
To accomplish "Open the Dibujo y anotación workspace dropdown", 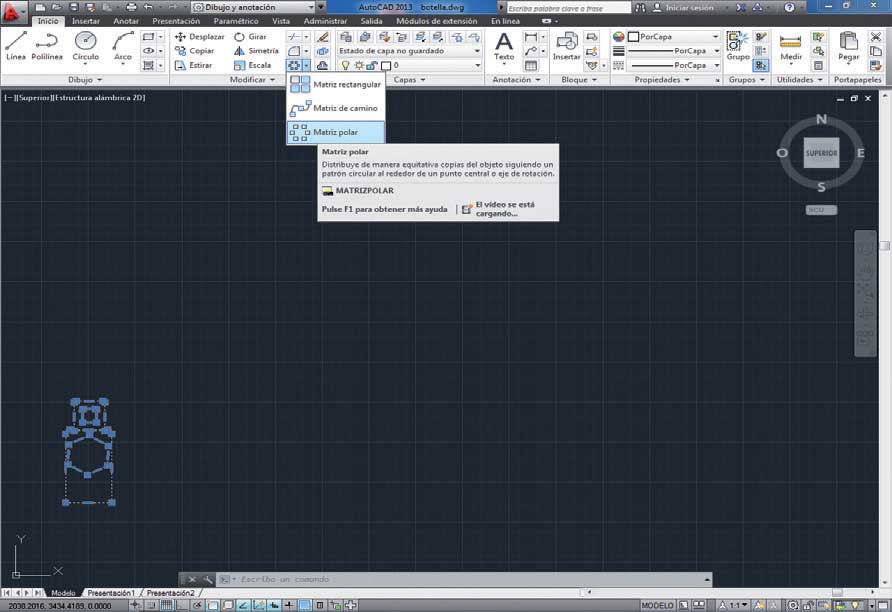I will click(x=254, y=7).
